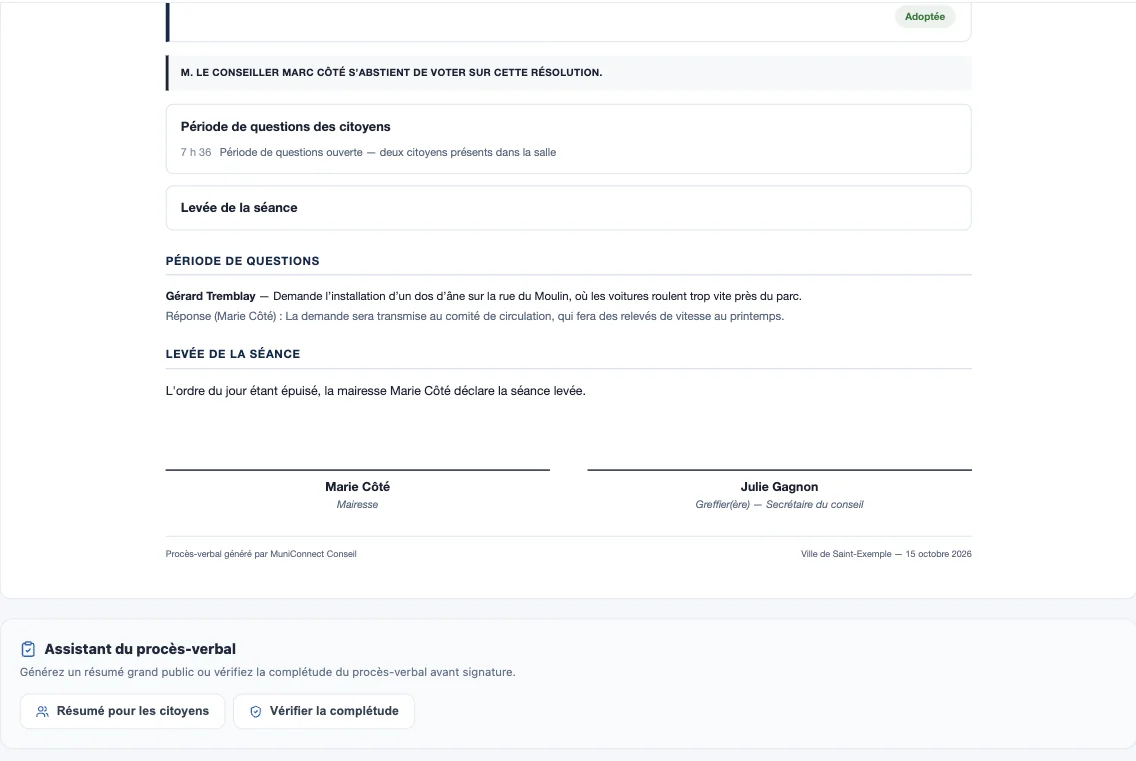Image resolution: width=1136 pixels, height=761 pixels.
Task: Click the Marc Côté abstention notice
Action: [x=569, y=72]
